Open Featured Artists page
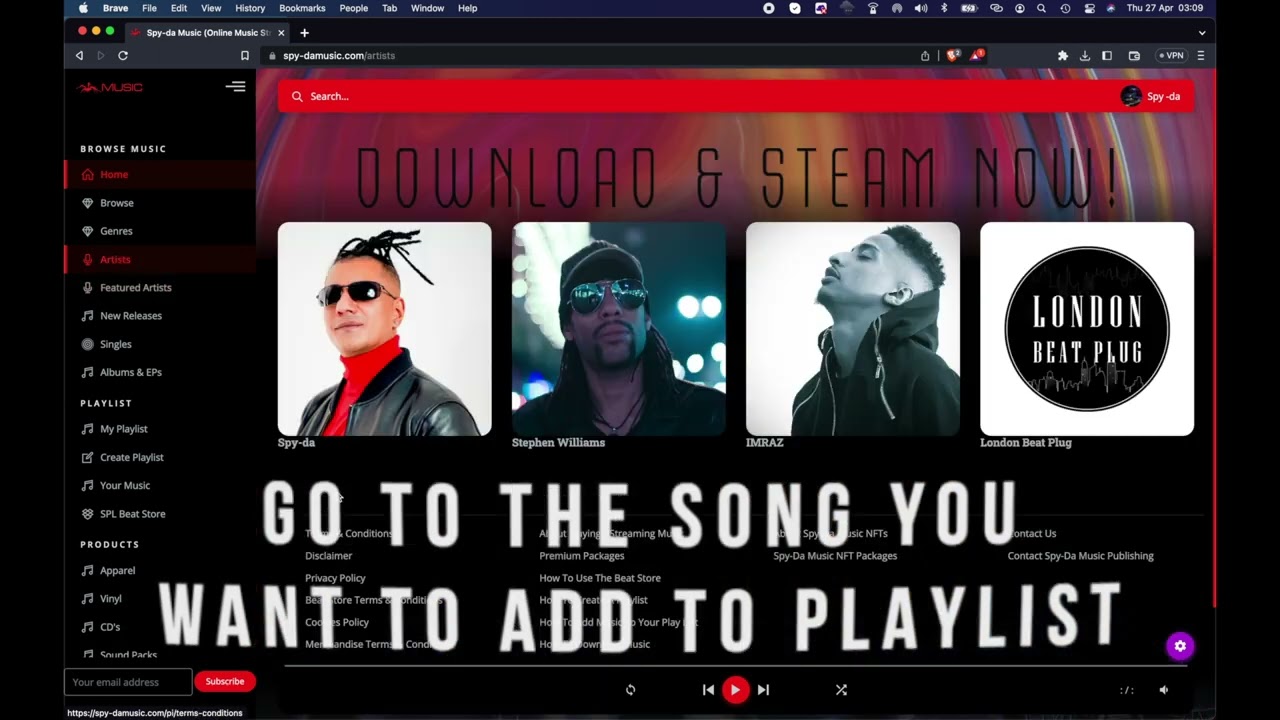The image size is (1280, 720). [136, 287]
